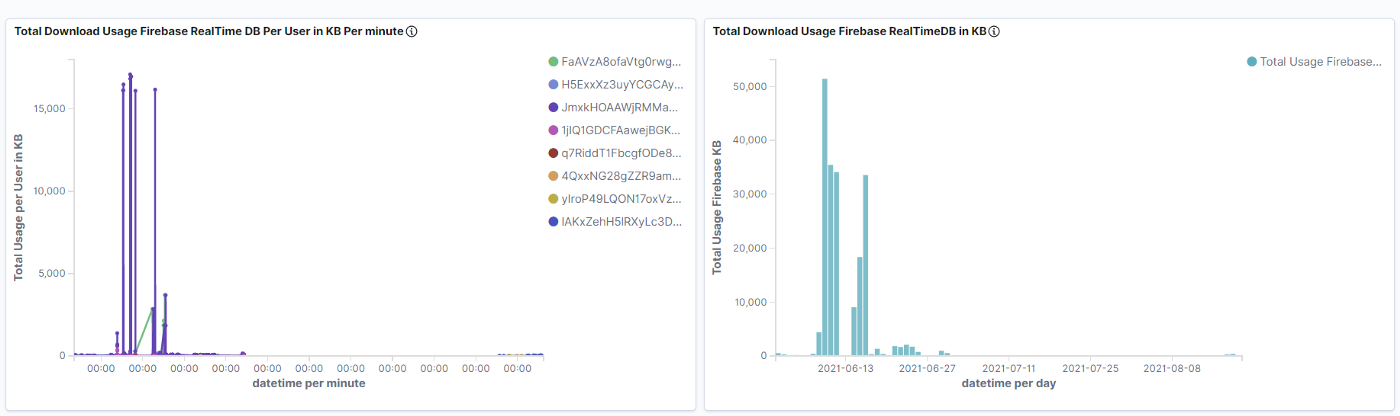1400x416 pixels.
Task: Click the magenta 1jIQ1GDCFAawejBGK legend dot
Action: click(553, 130)
